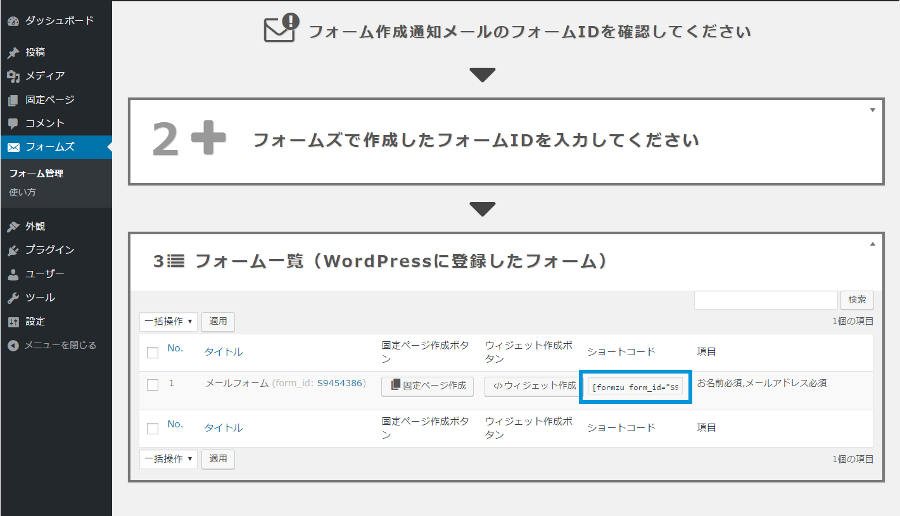The image size is (900, 516).
Task: Click the pushpin icon next to 投稿
Action: pos(13,53)
